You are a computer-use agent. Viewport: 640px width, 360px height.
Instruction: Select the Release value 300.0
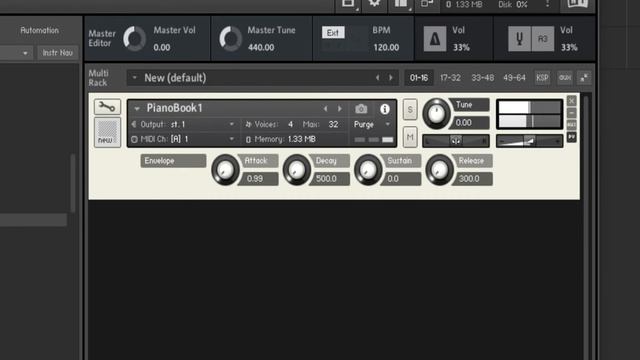[472, 179]
